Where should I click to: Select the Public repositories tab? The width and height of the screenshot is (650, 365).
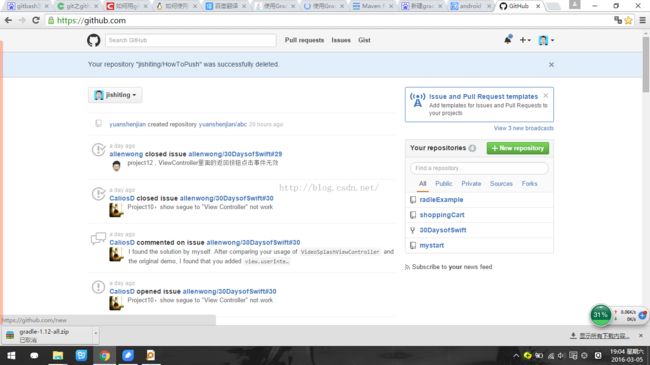[444, 184]
